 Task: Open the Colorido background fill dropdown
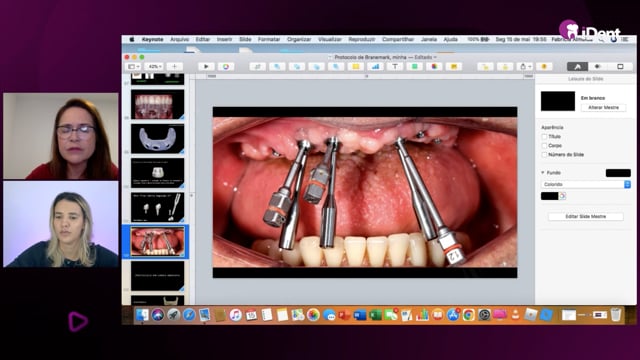coord(586,184)
